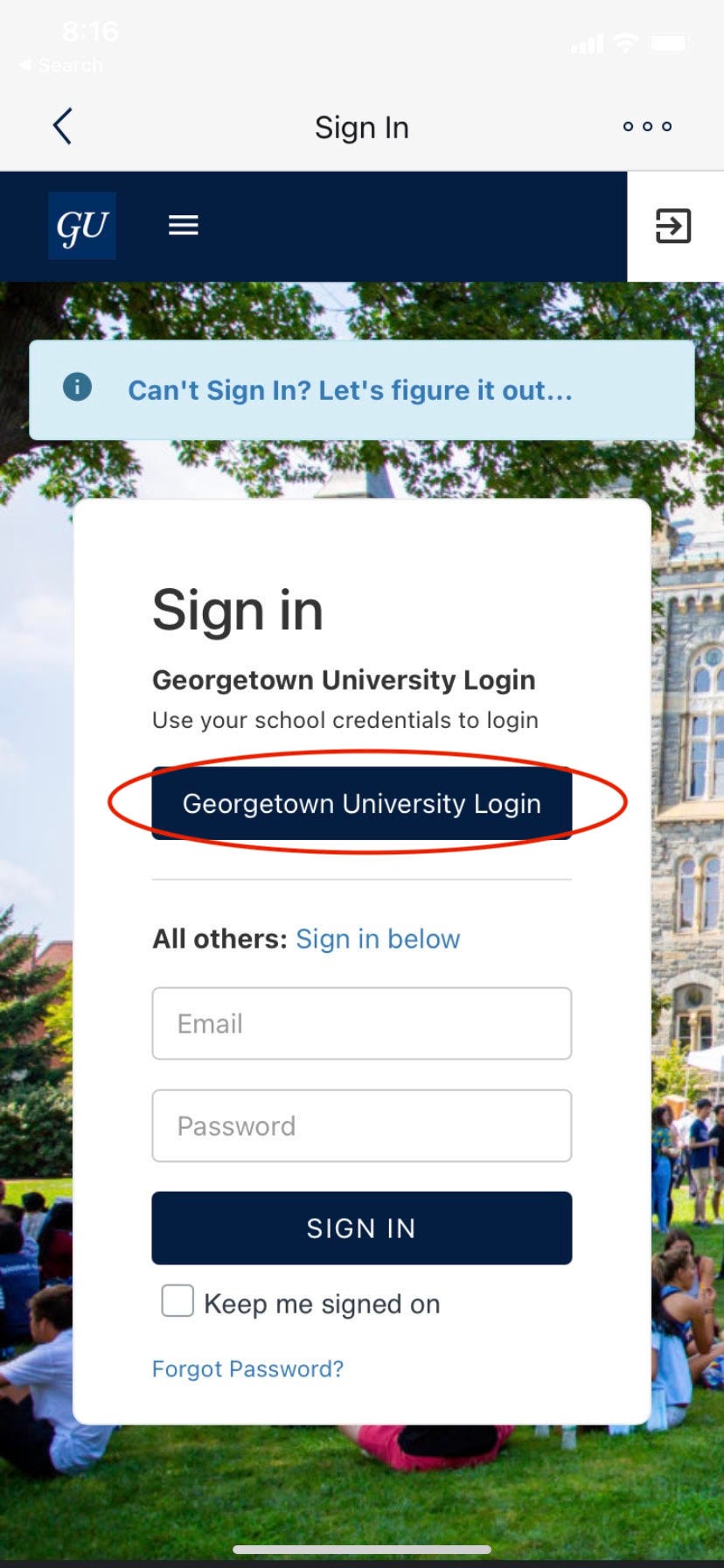Tap the cellular signal bars icon

tap(587, 43)
